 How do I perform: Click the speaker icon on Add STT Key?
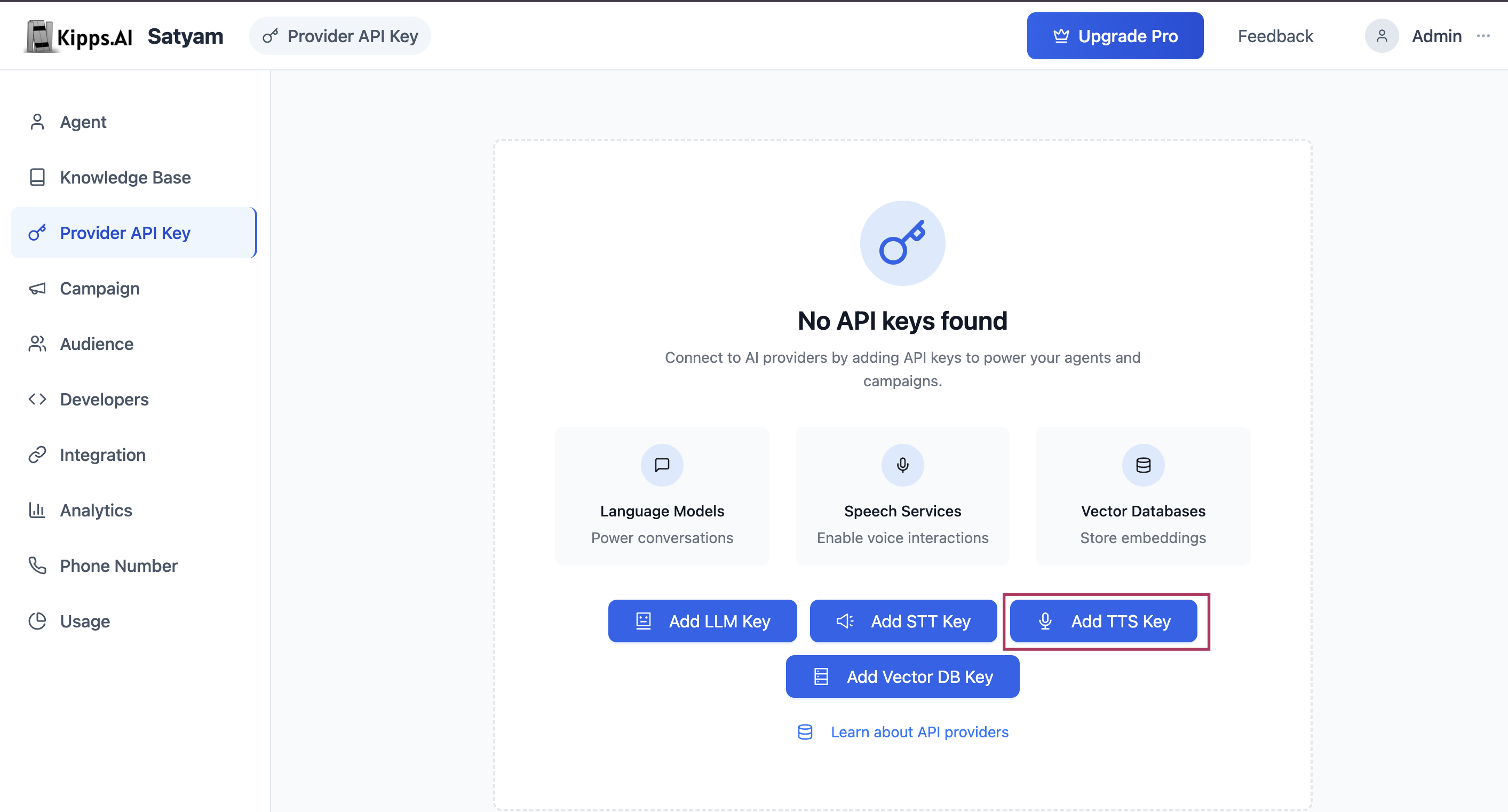pyautogui.click(x=845, y=621)
